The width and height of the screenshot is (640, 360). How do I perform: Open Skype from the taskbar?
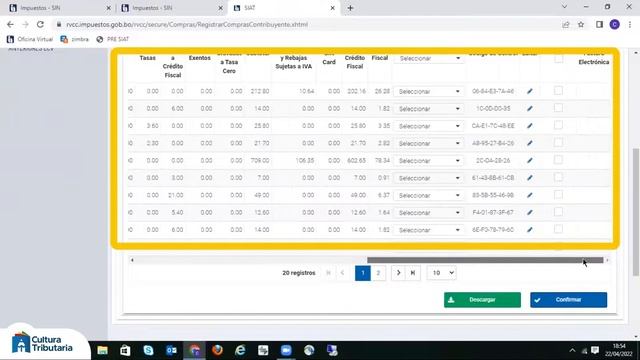(x=148, y=350)
